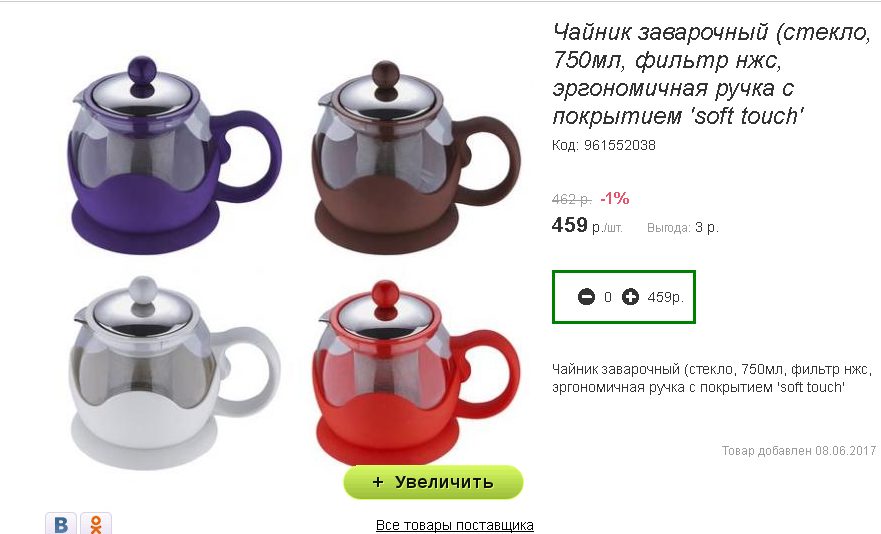Click the Увеличить enlarge image button
The image size is (881, 534).
click(433, 482)
